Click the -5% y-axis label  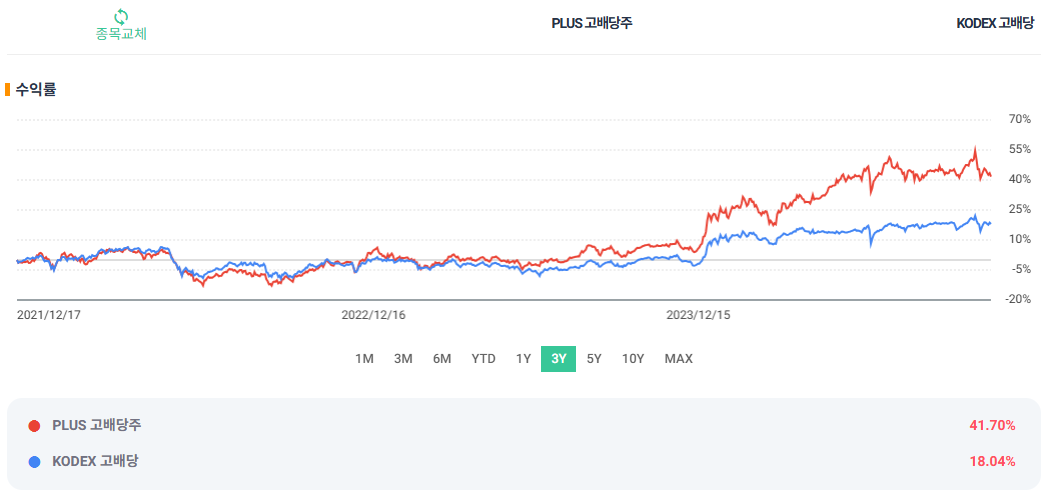(x=1020, y=269)
